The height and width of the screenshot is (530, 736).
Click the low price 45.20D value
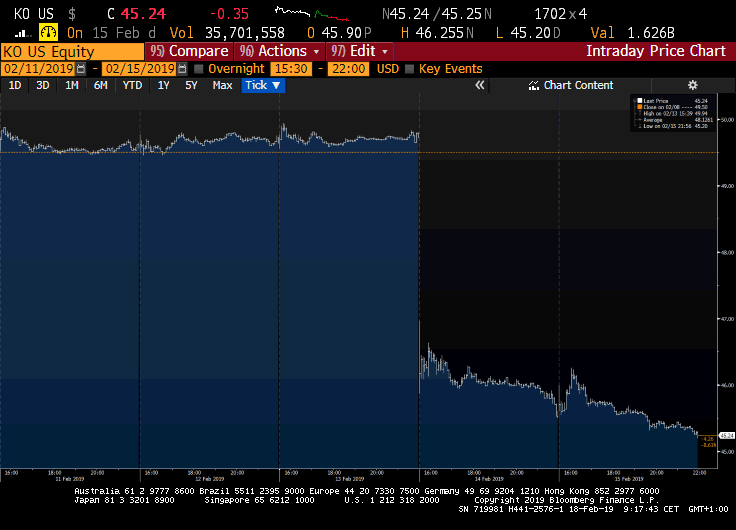(x=535, y=33)
